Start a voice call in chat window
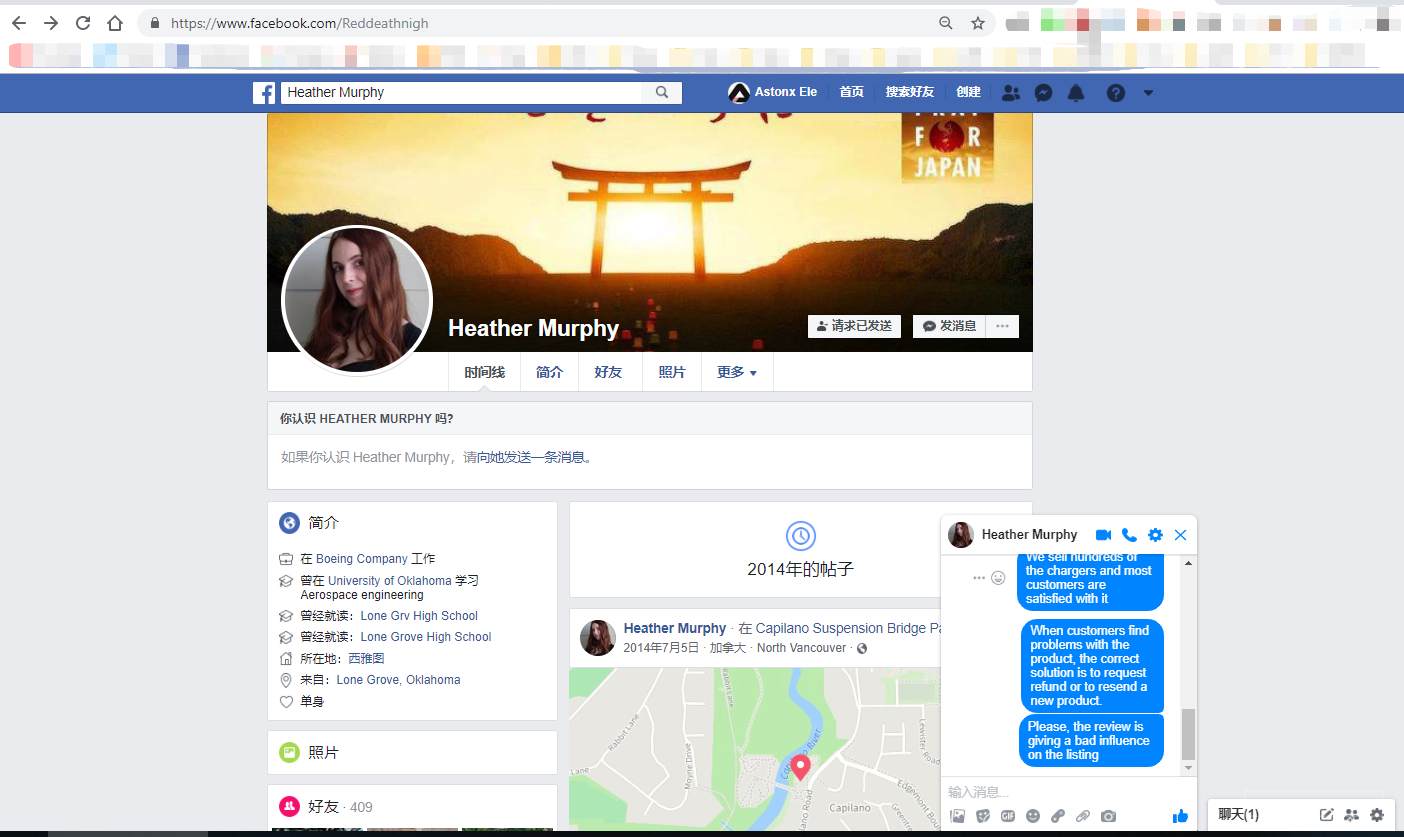1404x837 pixels. point(1129,535)
